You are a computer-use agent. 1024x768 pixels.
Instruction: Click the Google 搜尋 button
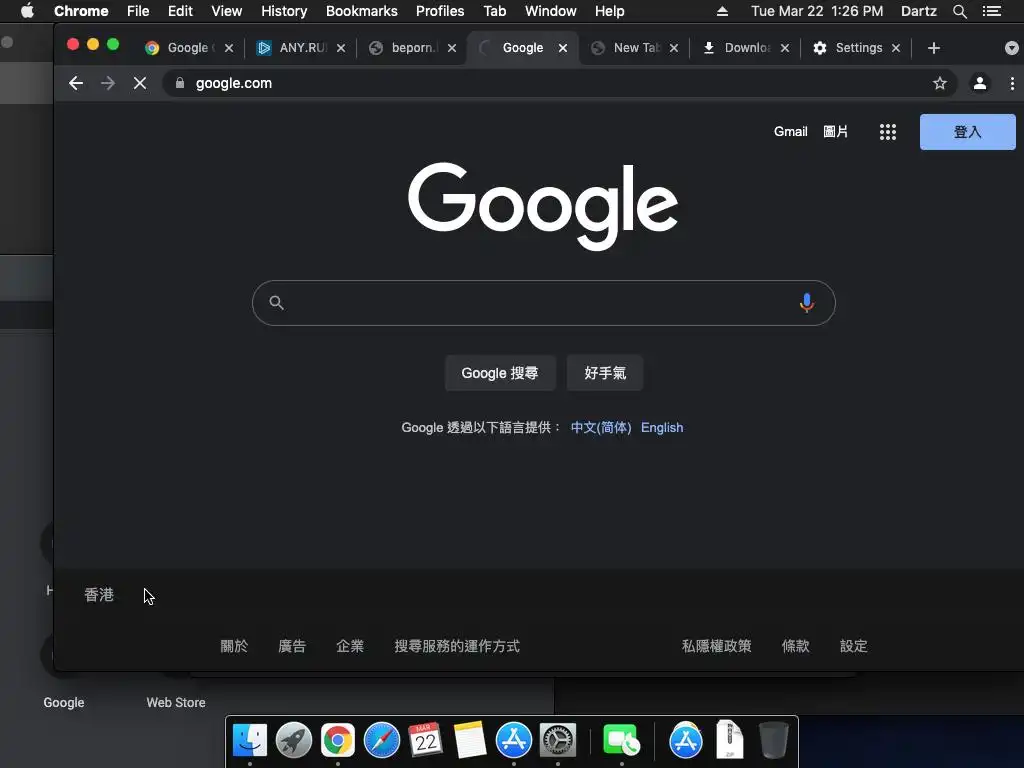[x=500, y=373]
